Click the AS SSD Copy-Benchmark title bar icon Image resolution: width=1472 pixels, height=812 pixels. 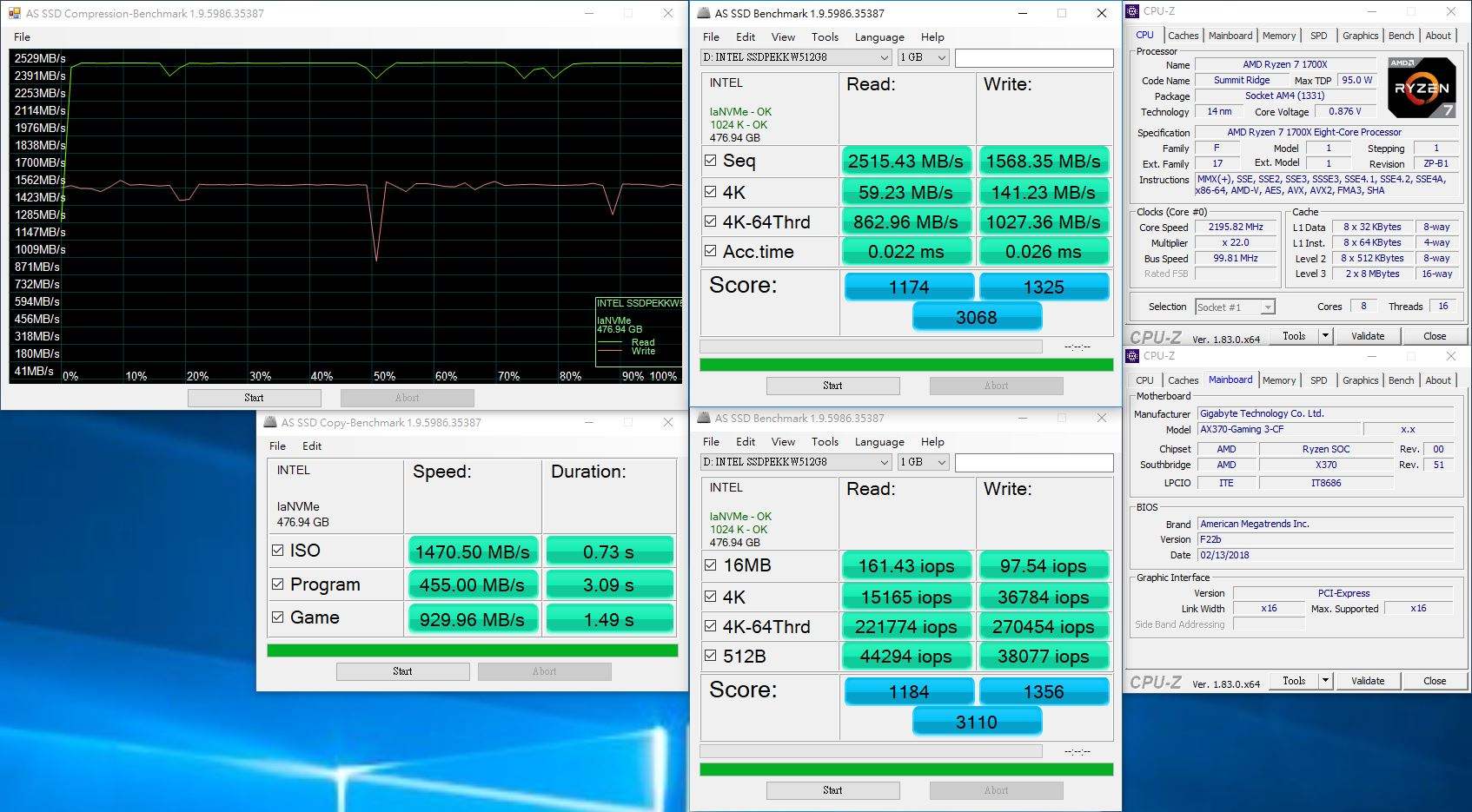coord(270,422)
